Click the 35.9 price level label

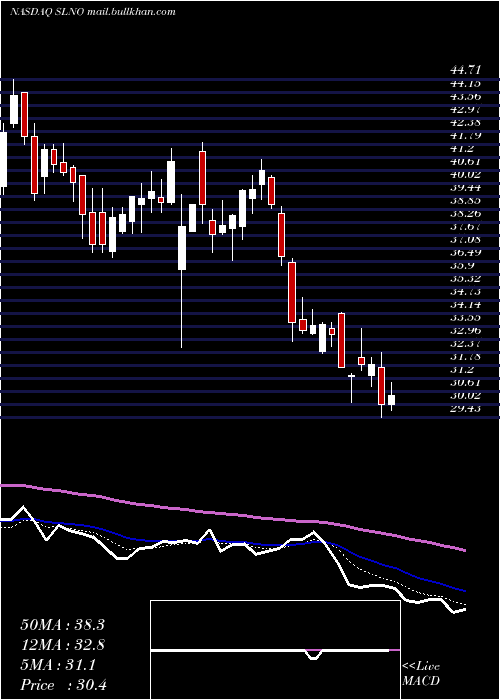pos(461,265)
